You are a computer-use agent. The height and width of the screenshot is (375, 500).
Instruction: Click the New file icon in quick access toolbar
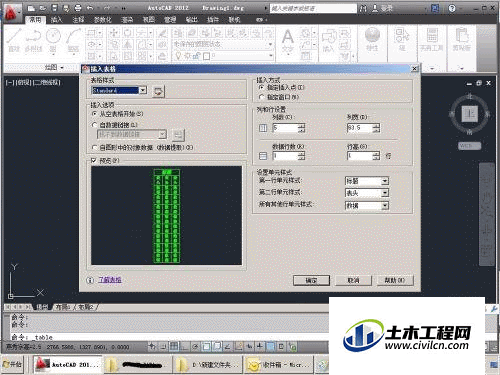[31, 8]
